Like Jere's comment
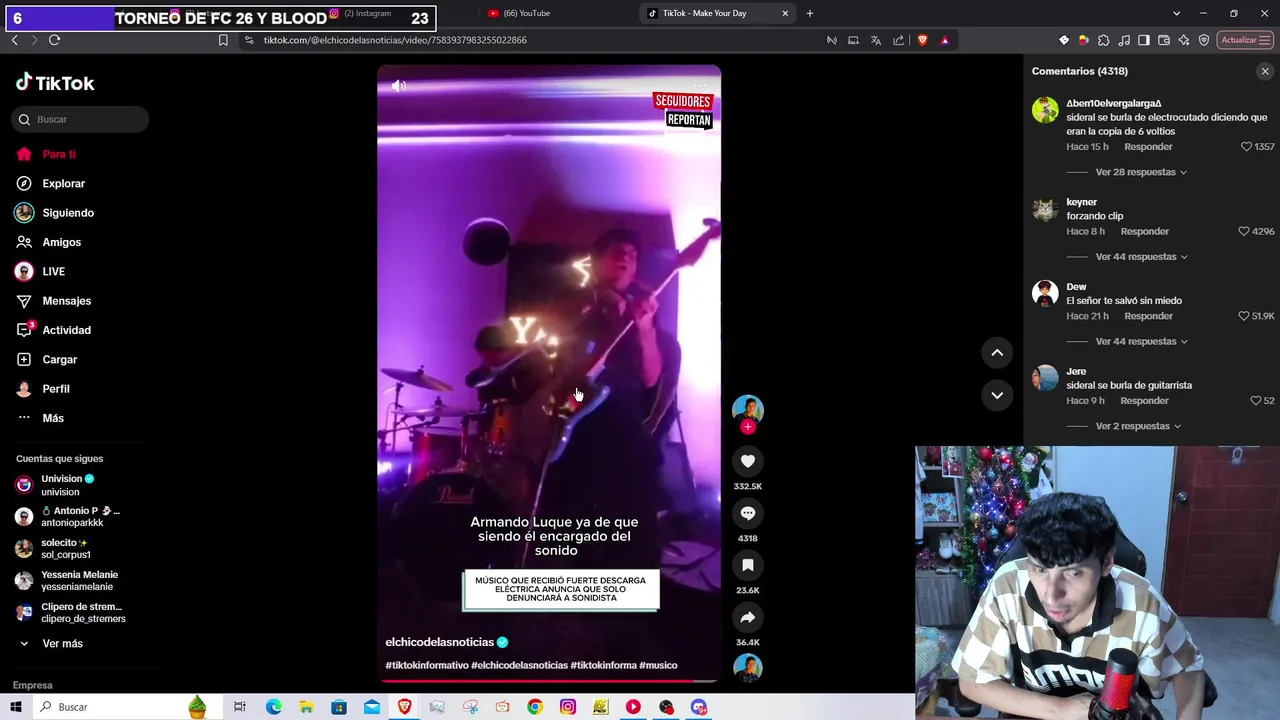This screenshot has width=1280, height=720. (x=1256, y=401)
